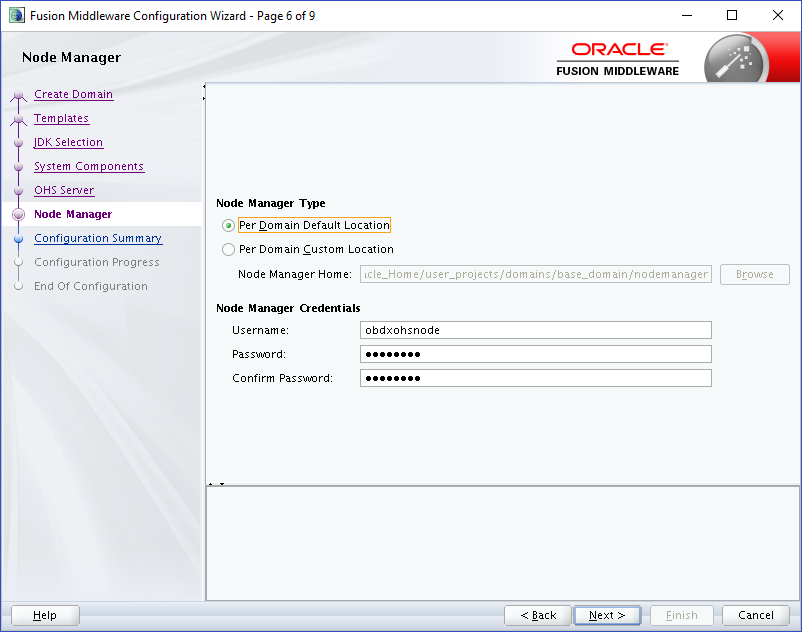Click the Username input field
This screenshot has width=802, height=632.
click(536, 330)
